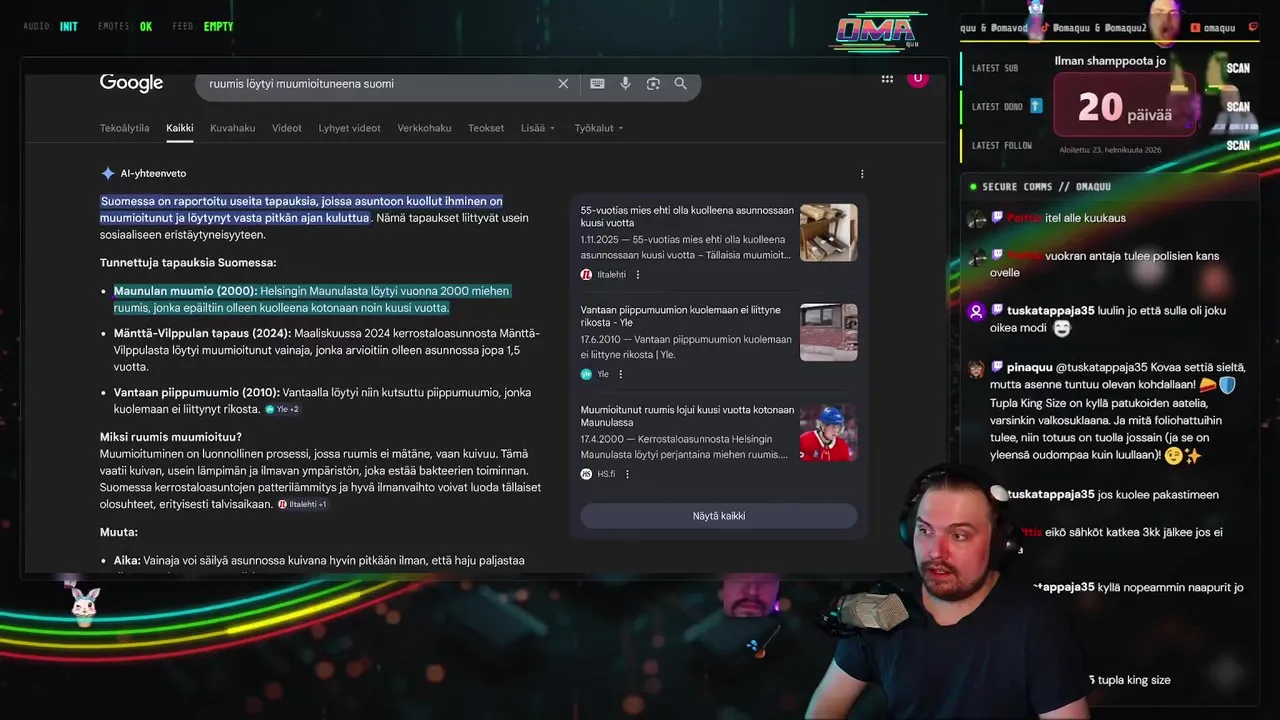
Task: Click the Maunulan muumio (2000) heading text
Action: (185, 291)
